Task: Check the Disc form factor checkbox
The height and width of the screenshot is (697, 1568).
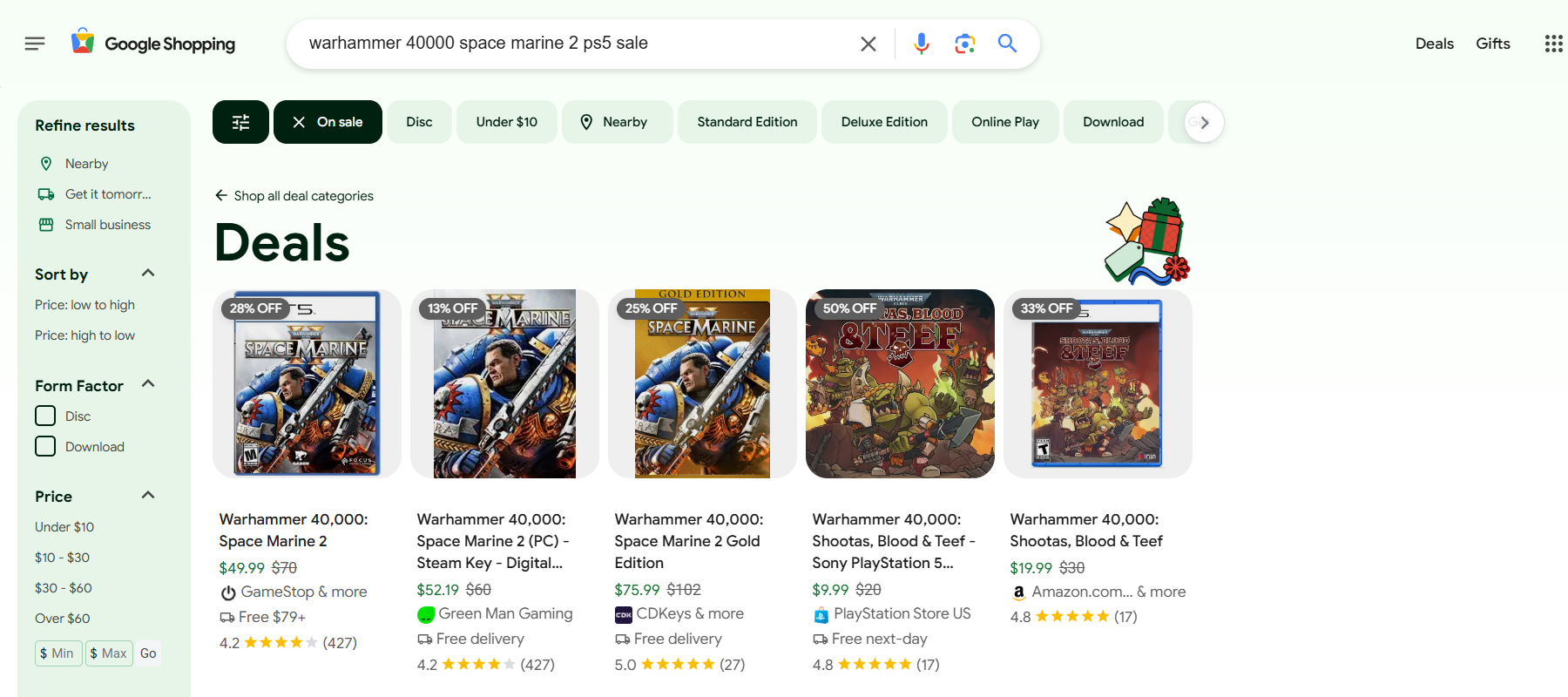Action: pyautogui.click(x=44, y=416)
